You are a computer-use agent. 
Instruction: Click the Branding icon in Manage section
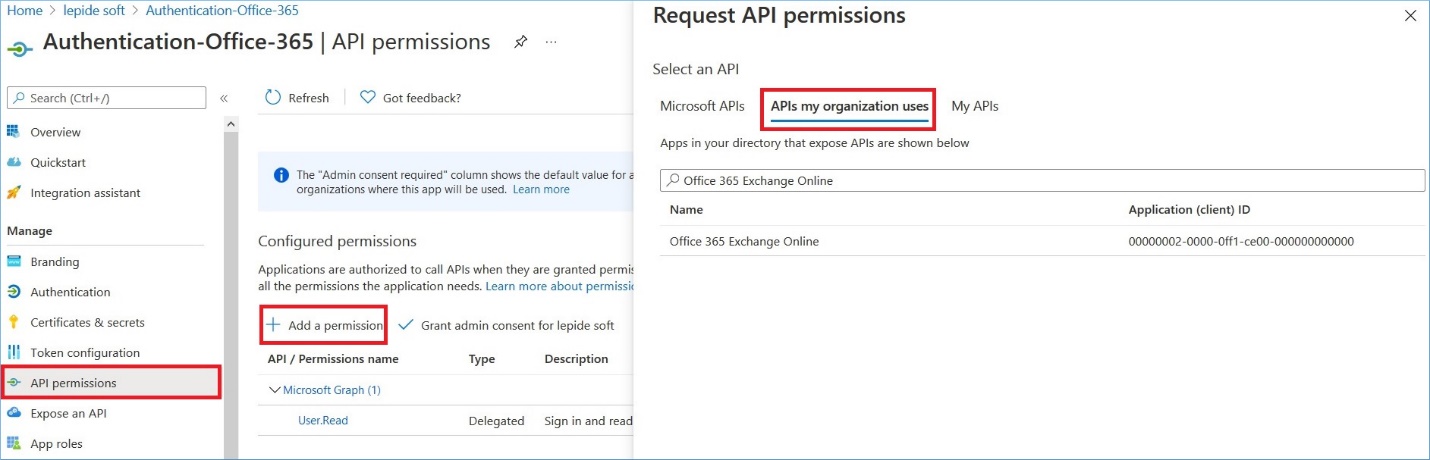pyautogui.click(x=14, y=262)
